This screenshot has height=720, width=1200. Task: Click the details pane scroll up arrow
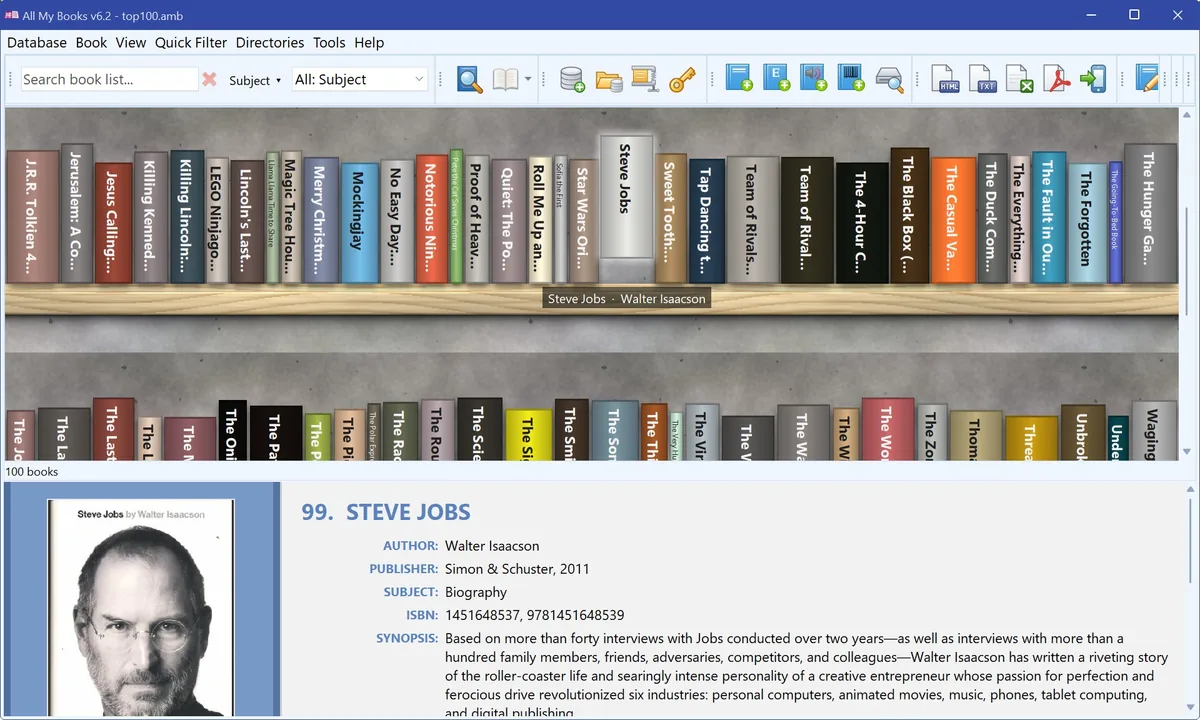click(x=1188, y=491)
